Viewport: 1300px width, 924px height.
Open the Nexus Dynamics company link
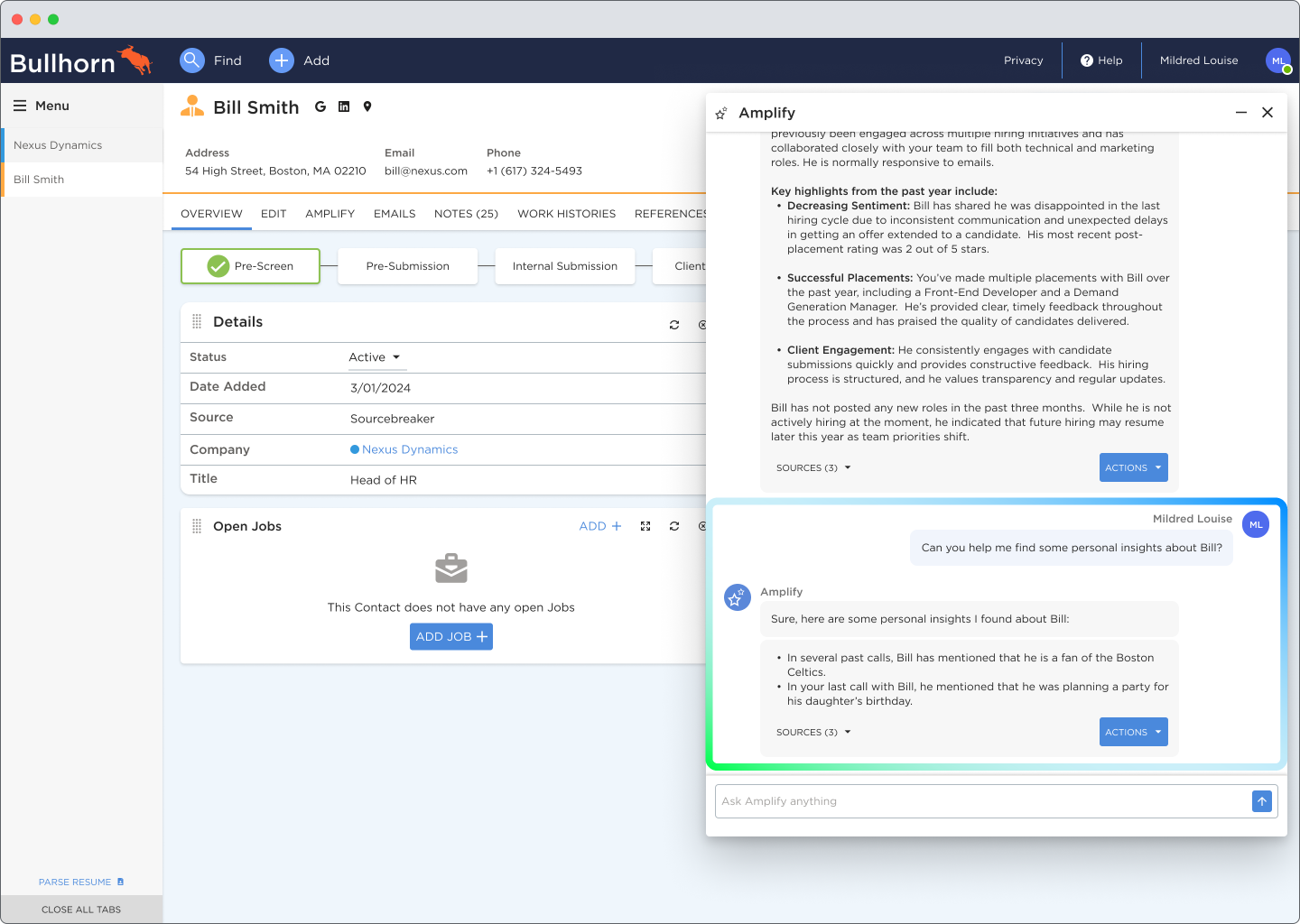410,449
